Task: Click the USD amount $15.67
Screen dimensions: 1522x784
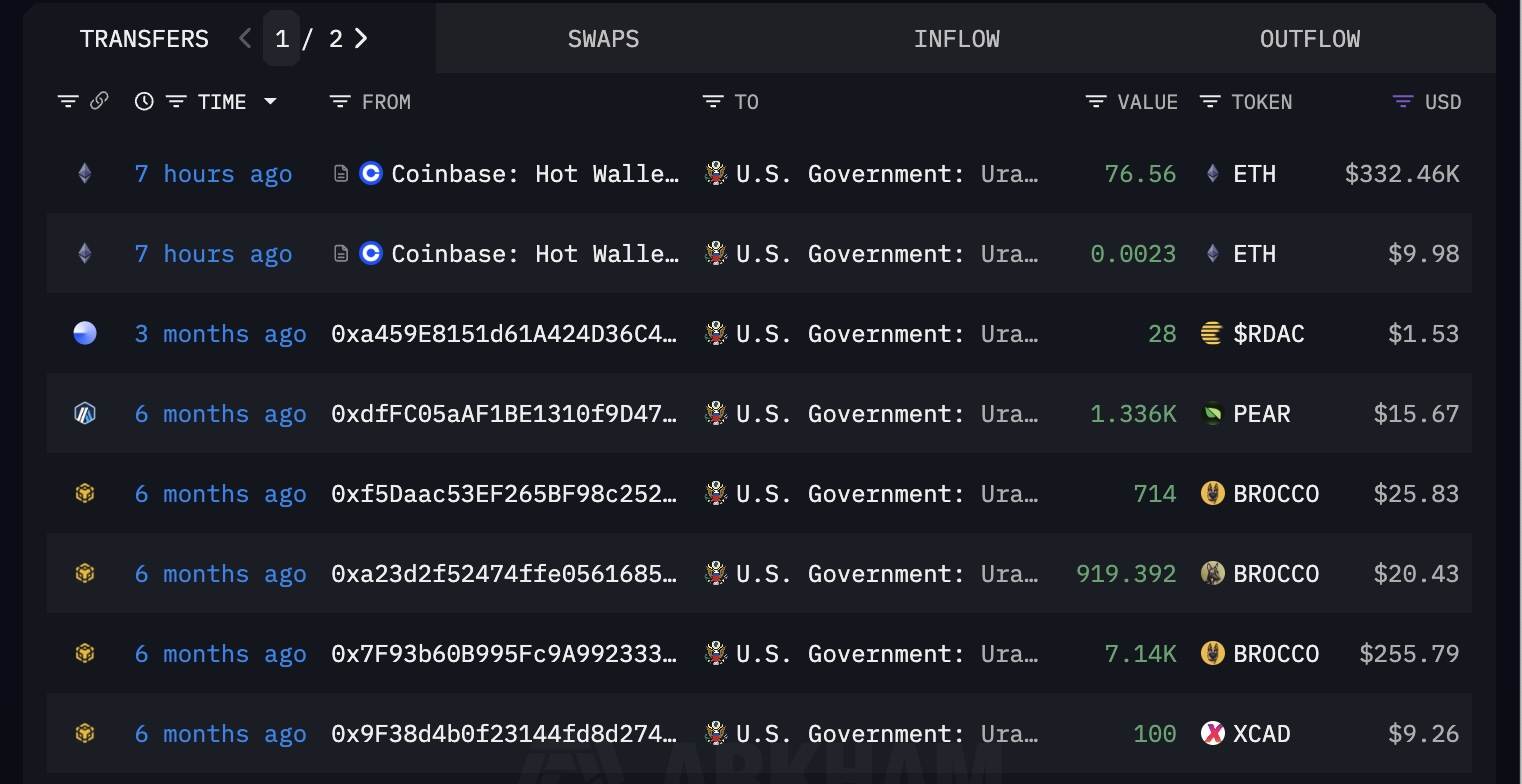Action: [1416, 414]
